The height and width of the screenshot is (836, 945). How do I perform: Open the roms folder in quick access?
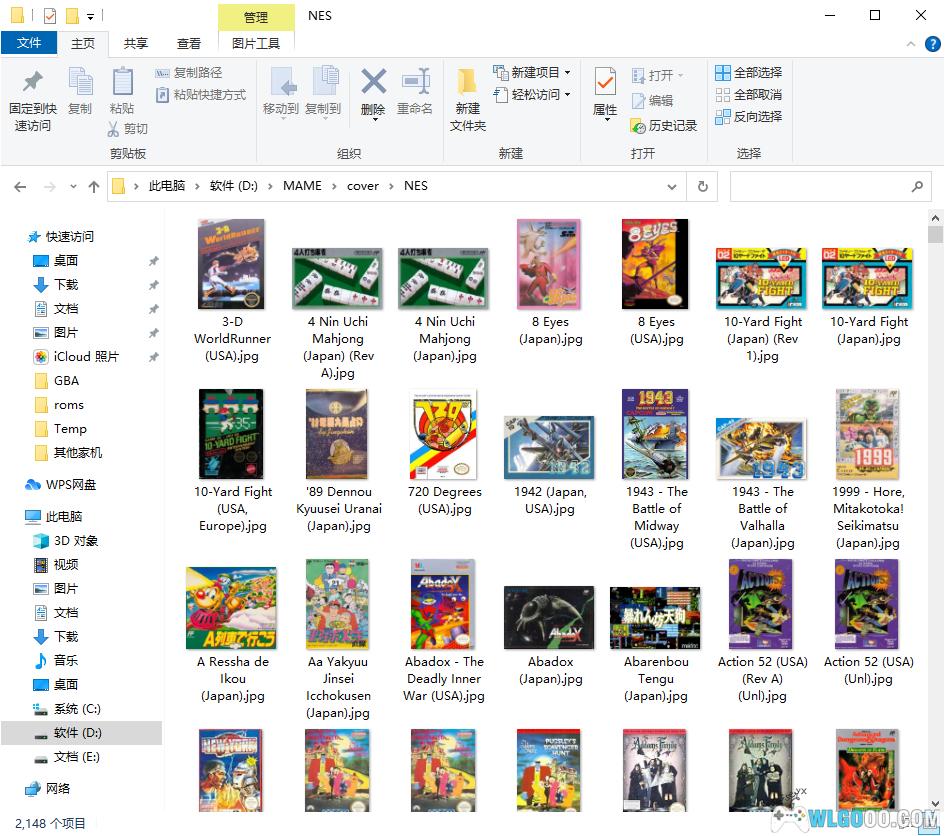point(69,405)
